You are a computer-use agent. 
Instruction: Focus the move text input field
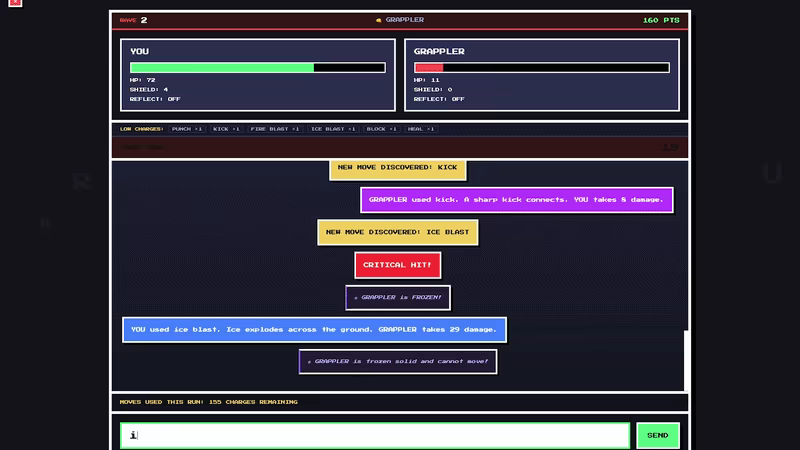coord(375,435)
